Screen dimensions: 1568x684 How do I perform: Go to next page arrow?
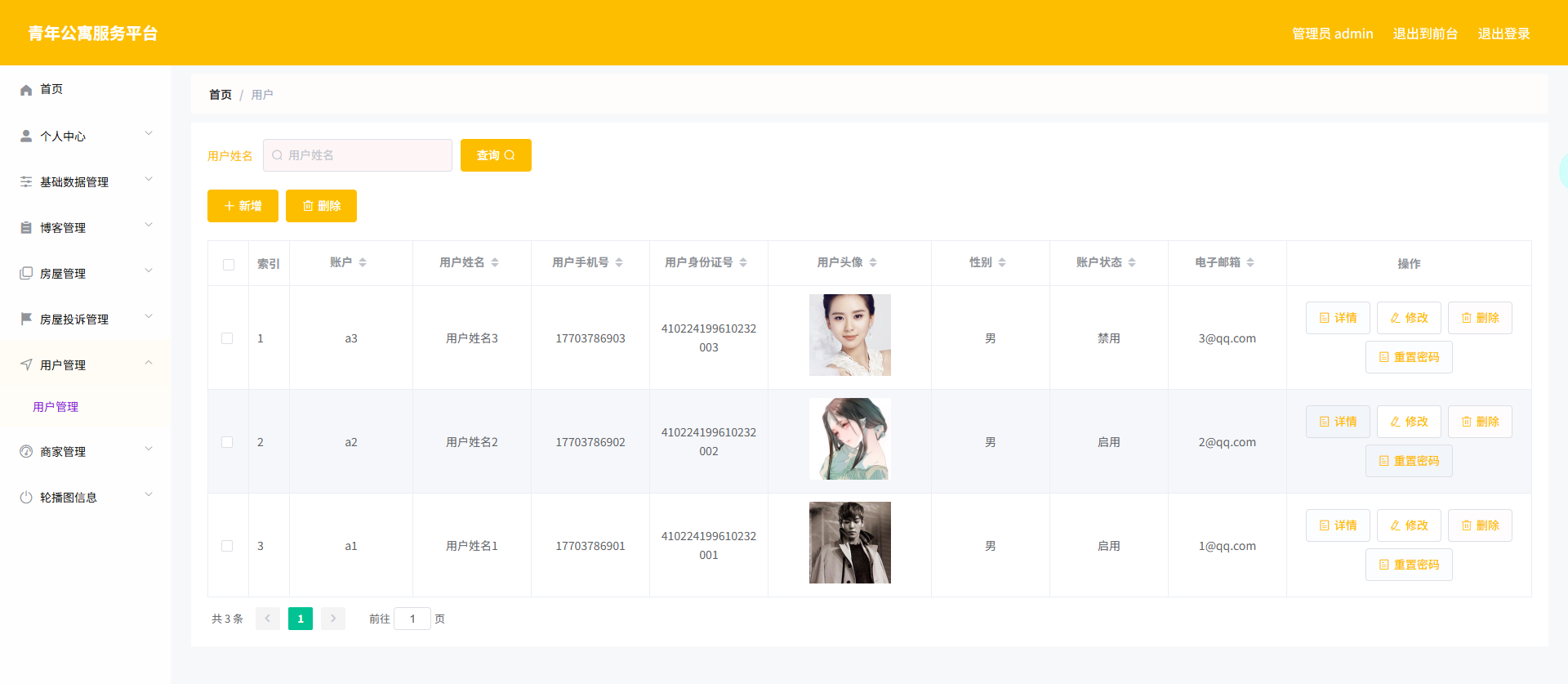coord(333,619)
